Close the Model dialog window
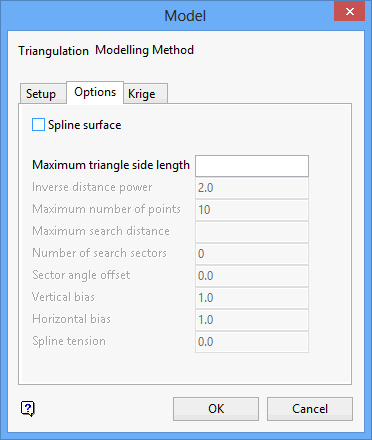The width and height of the screenshot is (372, 440). pyautogui.click(x=349, y=11)
